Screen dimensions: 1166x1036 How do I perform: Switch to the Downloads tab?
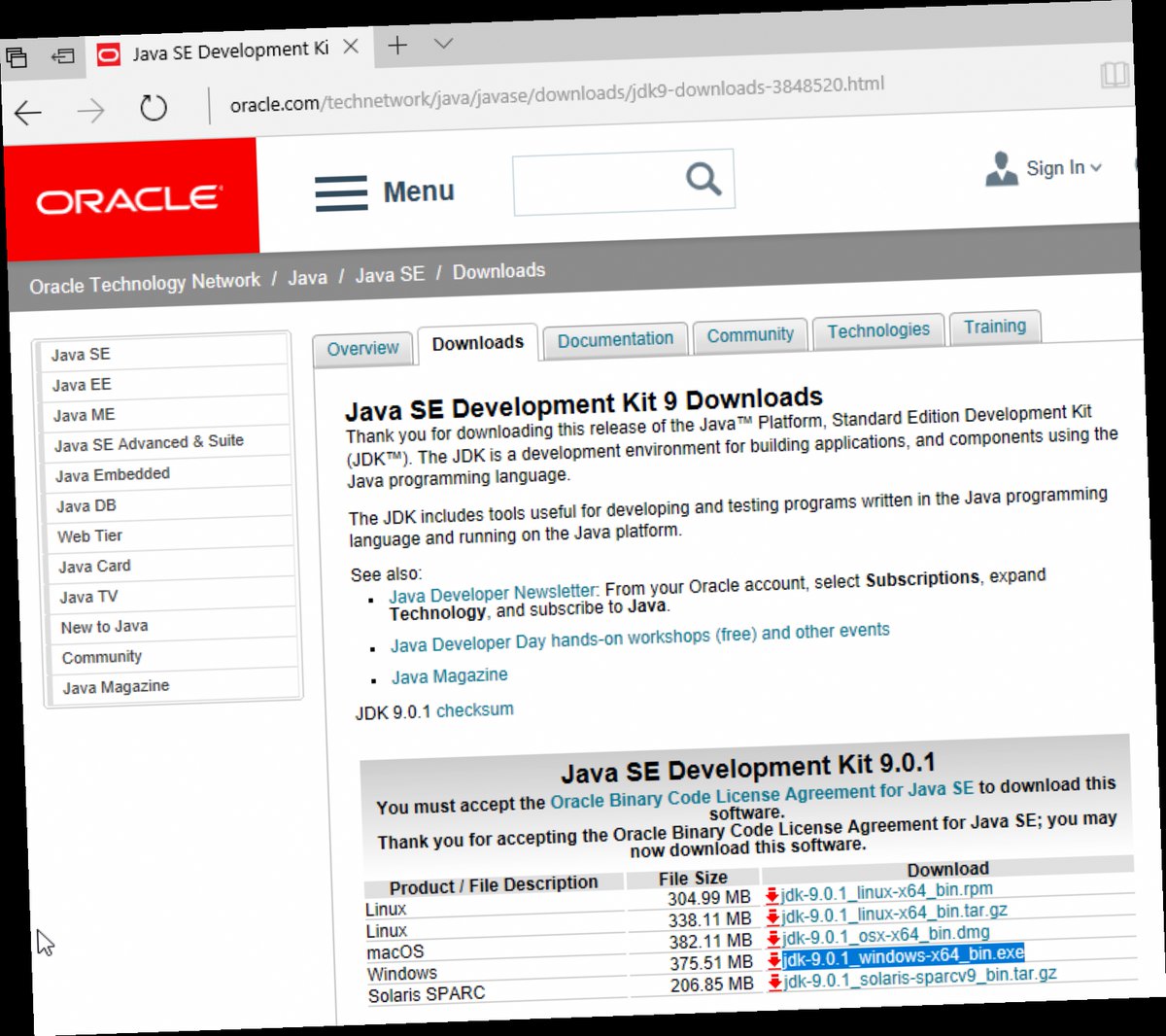pos(477,344)
